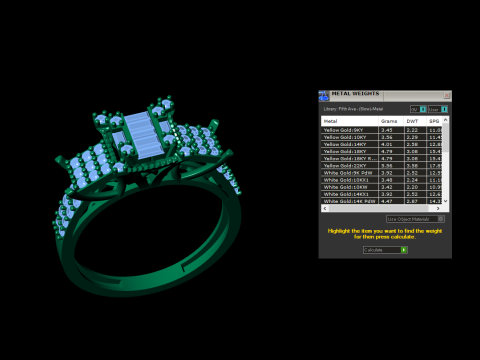Viewport: 480px width, 360px height.
Task: Select the White Gold:10KX1 row
Action: pos(382,180)
